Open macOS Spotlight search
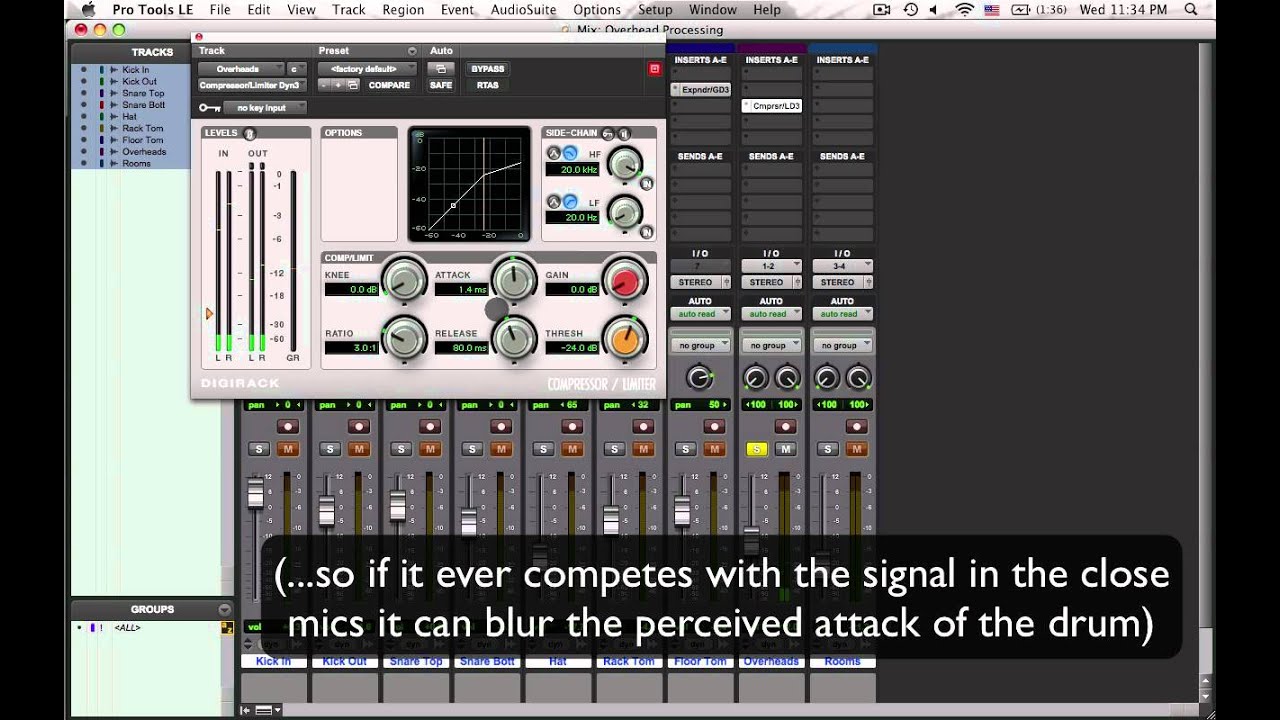 [1191, 9]
